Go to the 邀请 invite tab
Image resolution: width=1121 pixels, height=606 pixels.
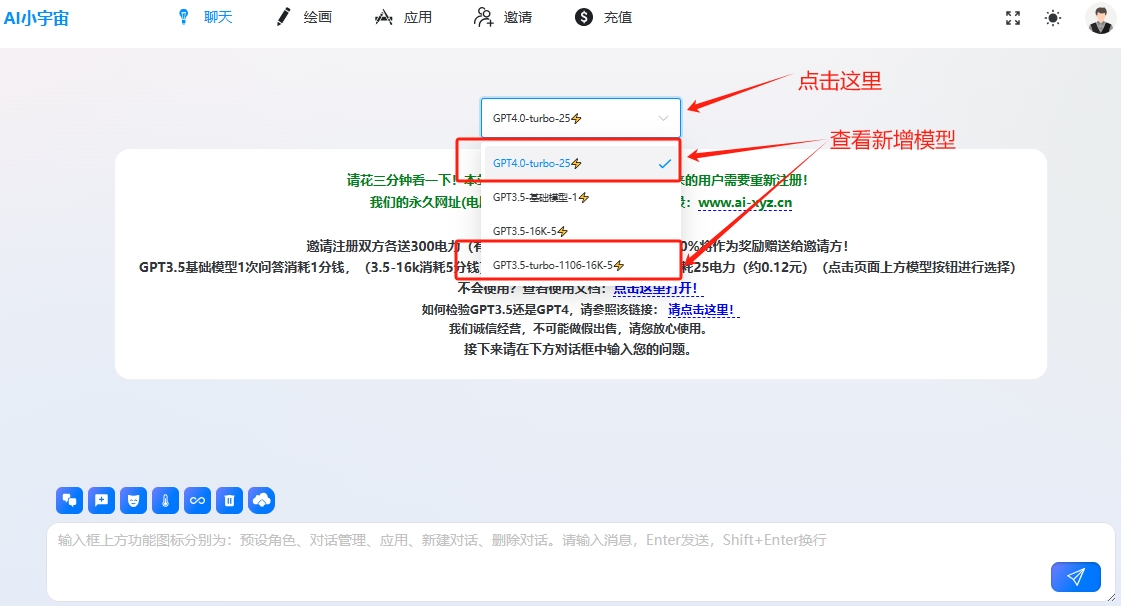(x=503, y=17)
